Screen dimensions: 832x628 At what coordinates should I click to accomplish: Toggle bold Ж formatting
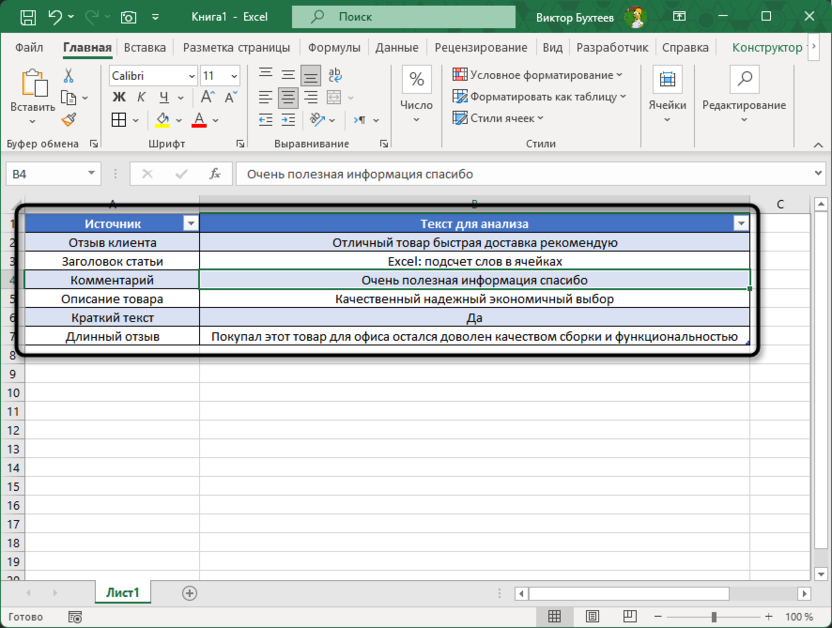pos(119,98)
